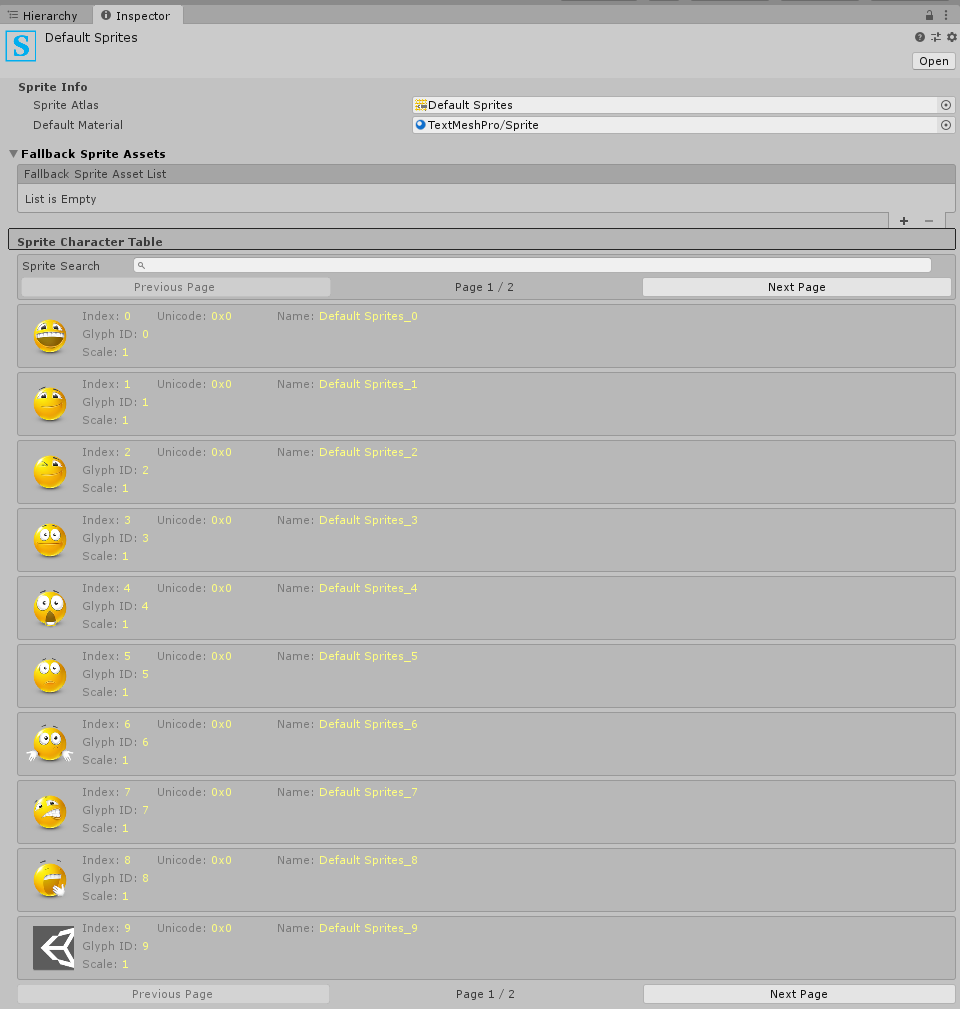The image size is (960, 1009).
Task: Click the gear settings icon
Action: [x=951, y=37]
